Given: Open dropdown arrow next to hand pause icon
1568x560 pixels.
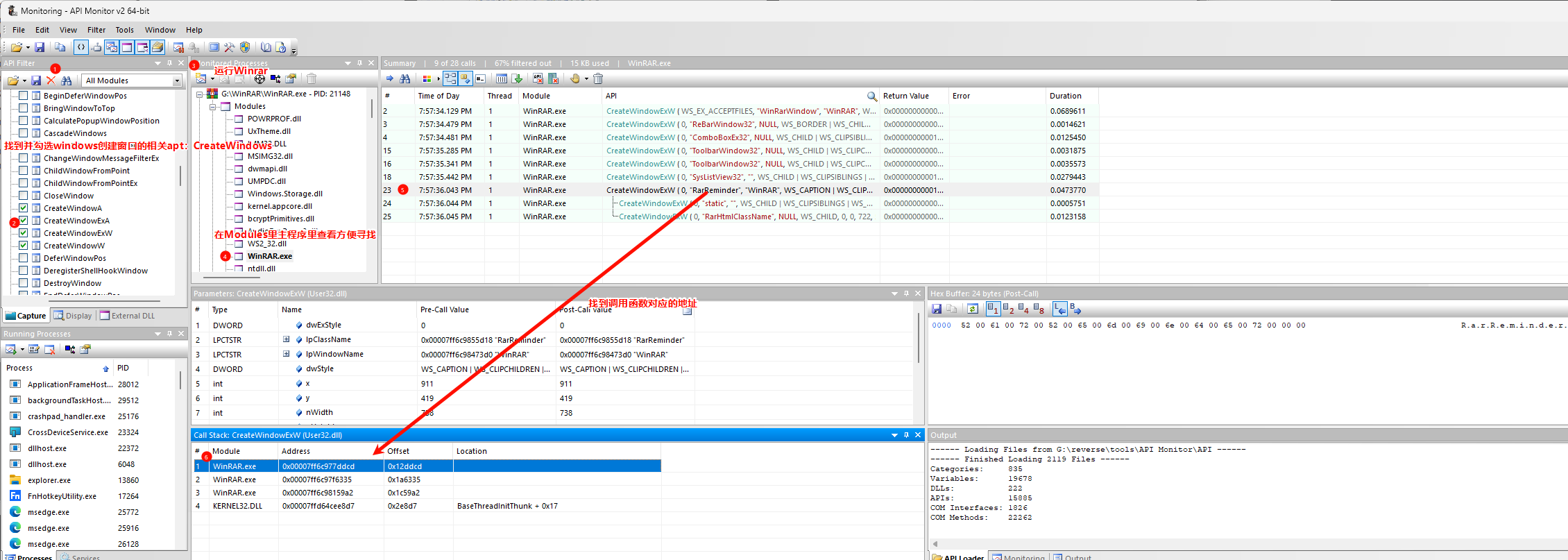Looking at the screenshot, I should [x=586, y=79].
